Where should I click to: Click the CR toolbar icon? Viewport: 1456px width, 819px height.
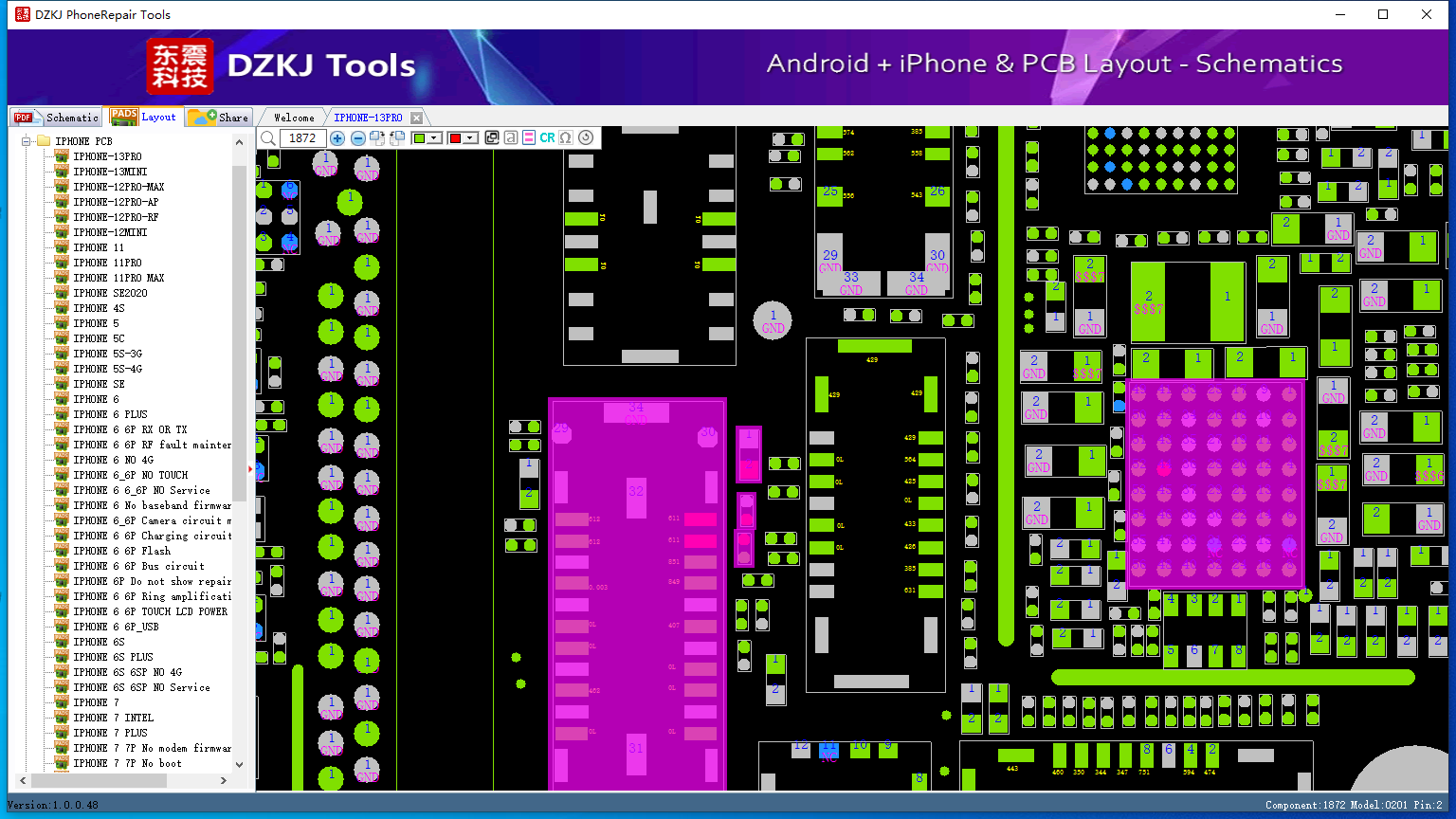(548, 138)
